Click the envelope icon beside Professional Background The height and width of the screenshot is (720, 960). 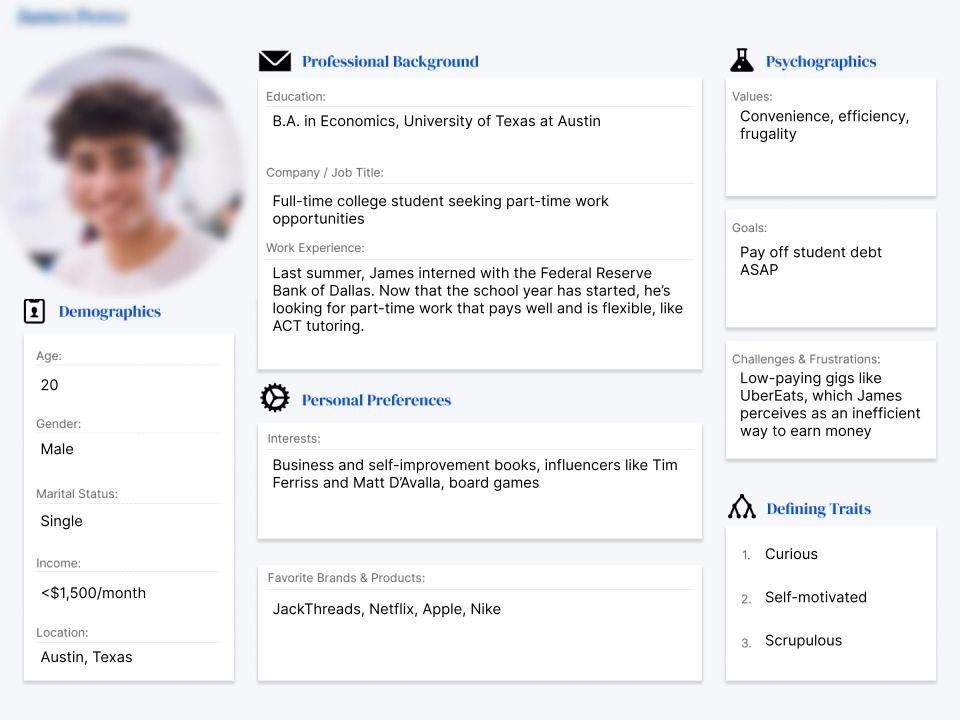(274, 61)
